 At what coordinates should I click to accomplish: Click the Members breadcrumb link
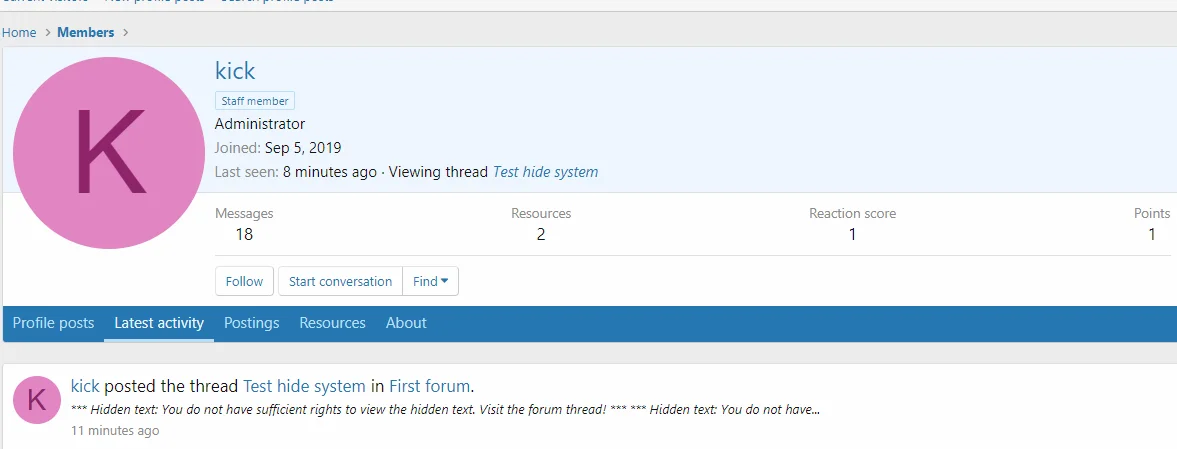(x=86, y=32)
